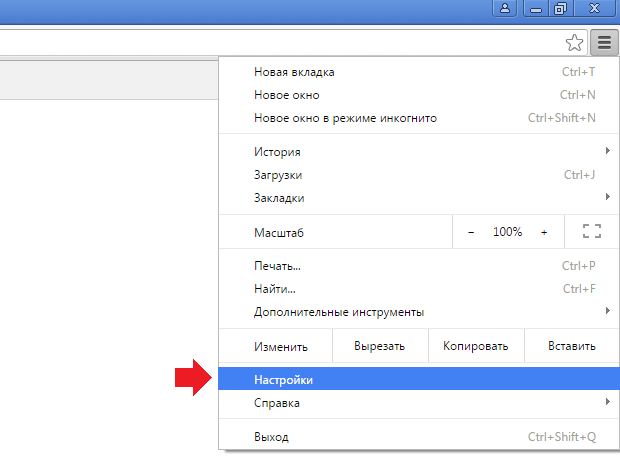Viewport: 620px width, 460px height.
Task: Bookmark this page with the star icon
Action: pyautogui.click(x=574, y=43)
